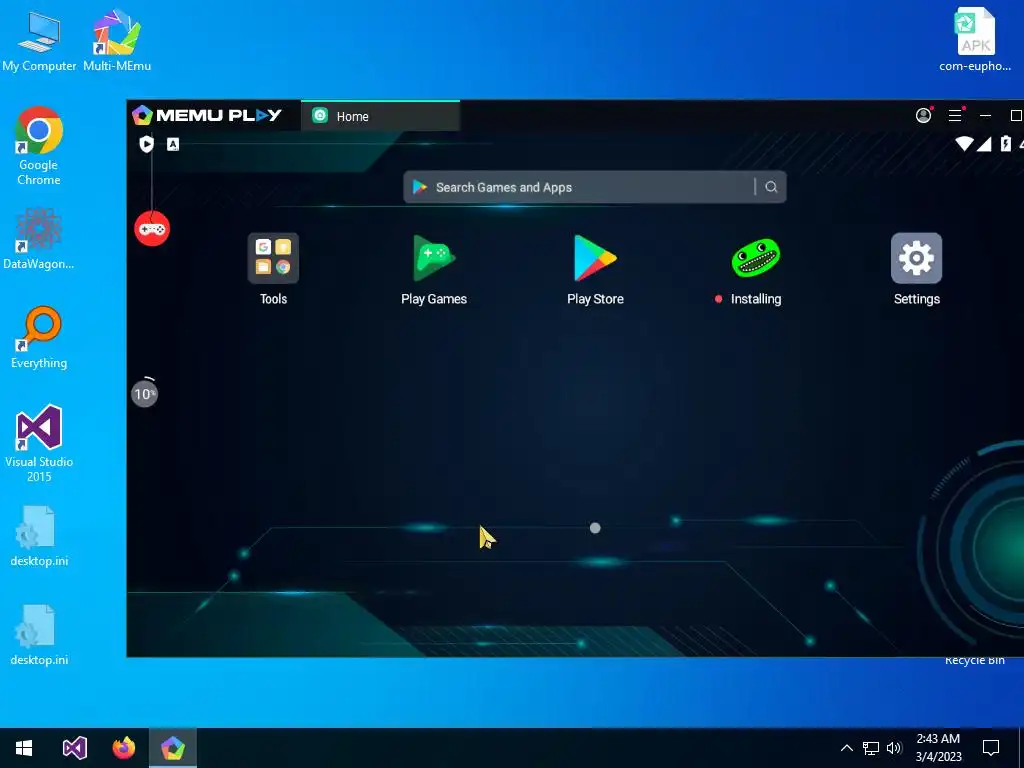Click the magnifier search icon
The height and width of the screenshot is (768, 1024).
tap(771, 187)
